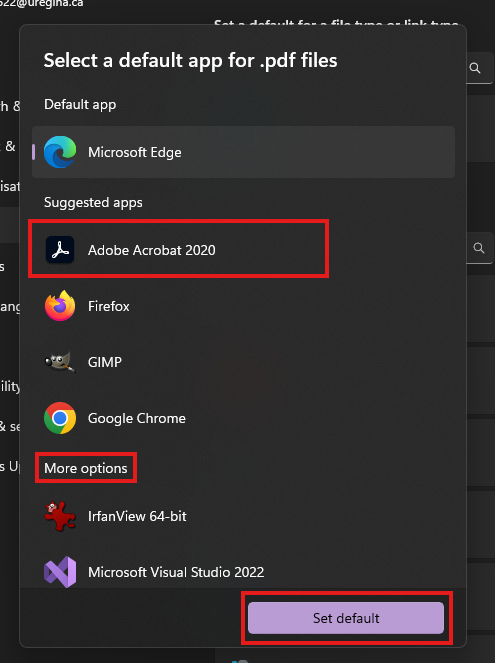The height and width of the screenshot is (663, 495).
Task: Click the Suggested apps heading
Action: (93, 203)
